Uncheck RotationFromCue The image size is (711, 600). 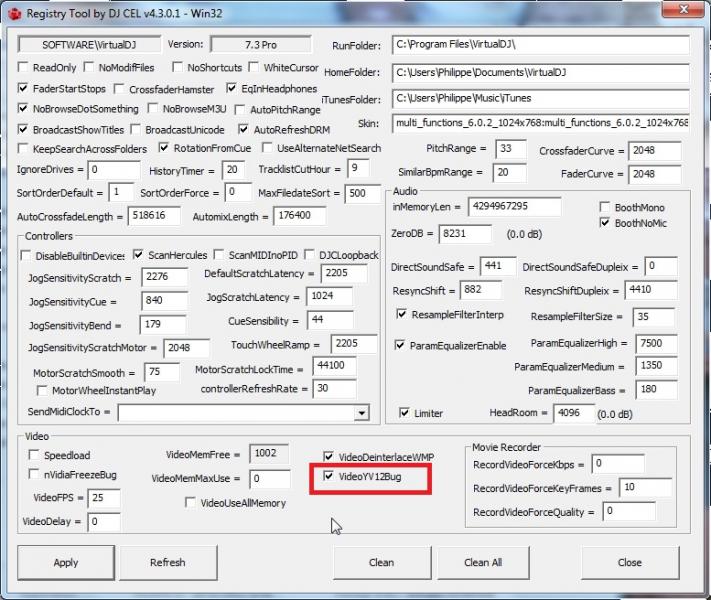tap(164, 148)
